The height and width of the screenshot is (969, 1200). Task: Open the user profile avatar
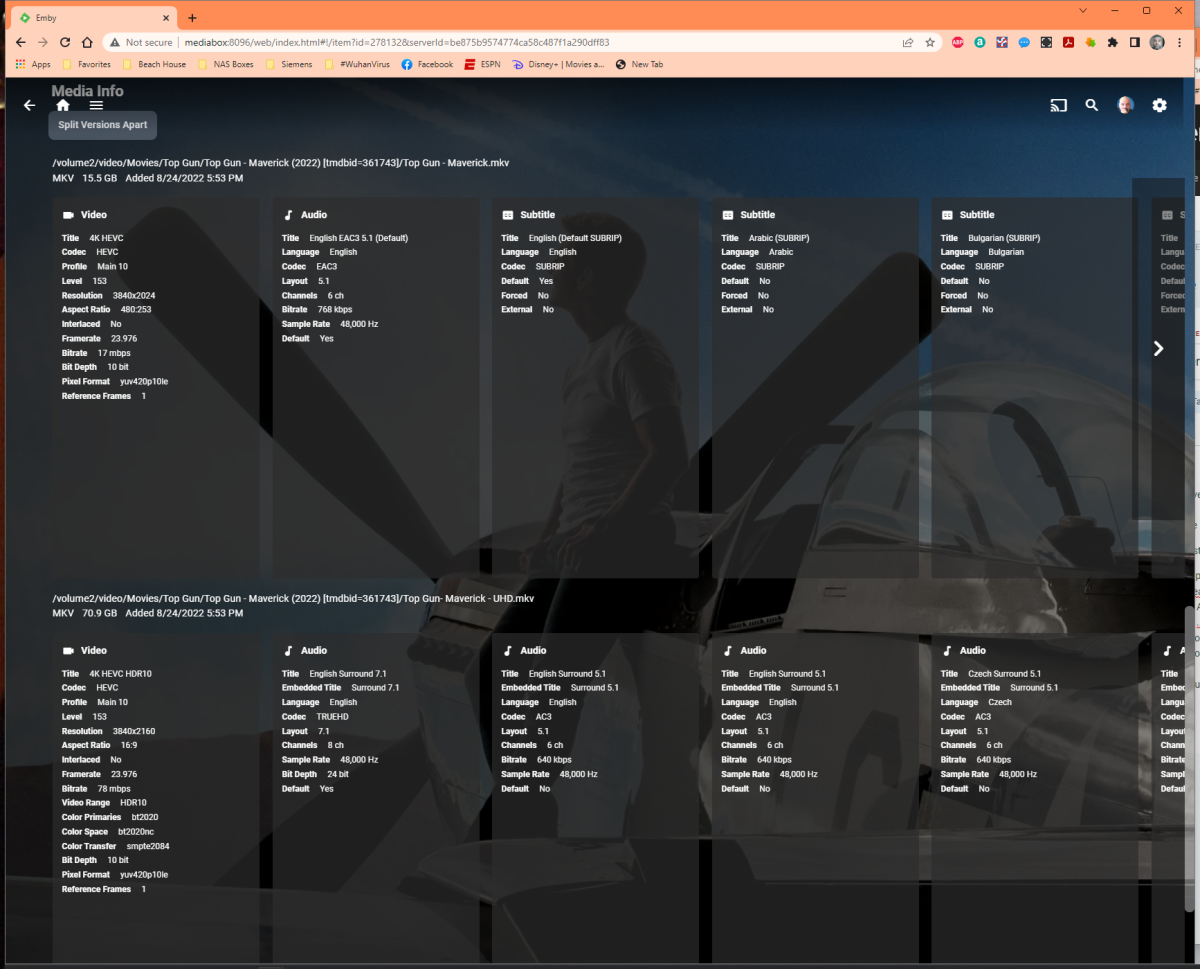tap(1125, 104)
